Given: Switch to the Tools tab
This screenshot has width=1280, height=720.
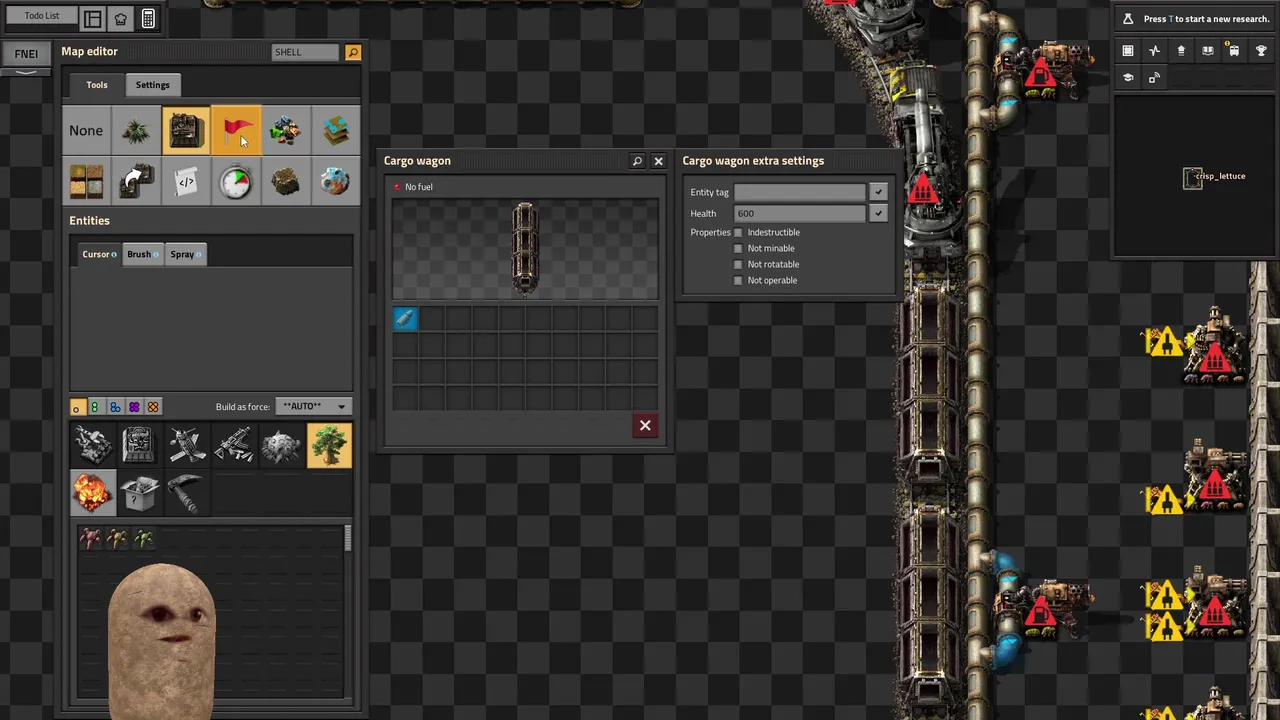Looking at the screenshot, I should [97, 85].
